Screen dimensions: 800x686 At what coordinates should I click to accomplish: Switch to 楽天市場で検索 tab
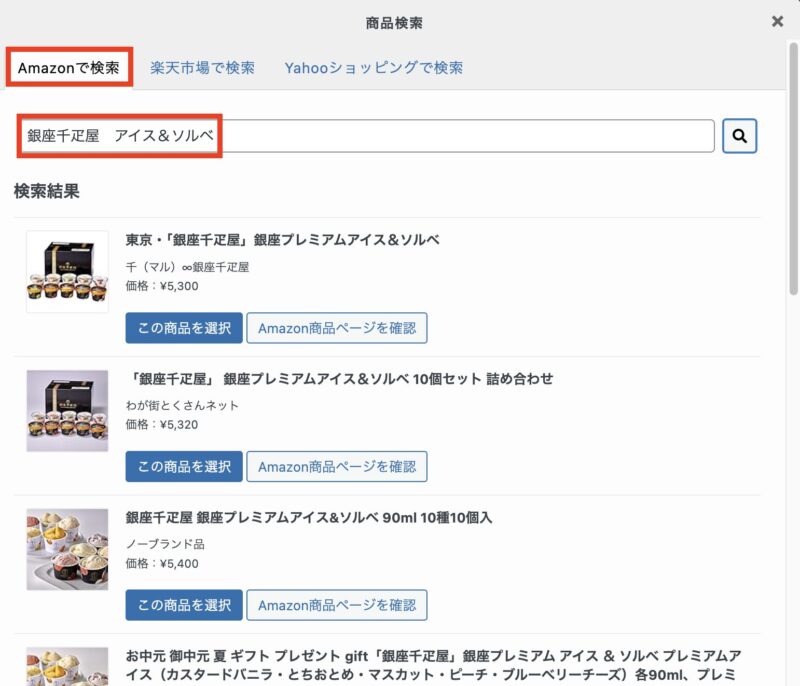click(202, 67)
